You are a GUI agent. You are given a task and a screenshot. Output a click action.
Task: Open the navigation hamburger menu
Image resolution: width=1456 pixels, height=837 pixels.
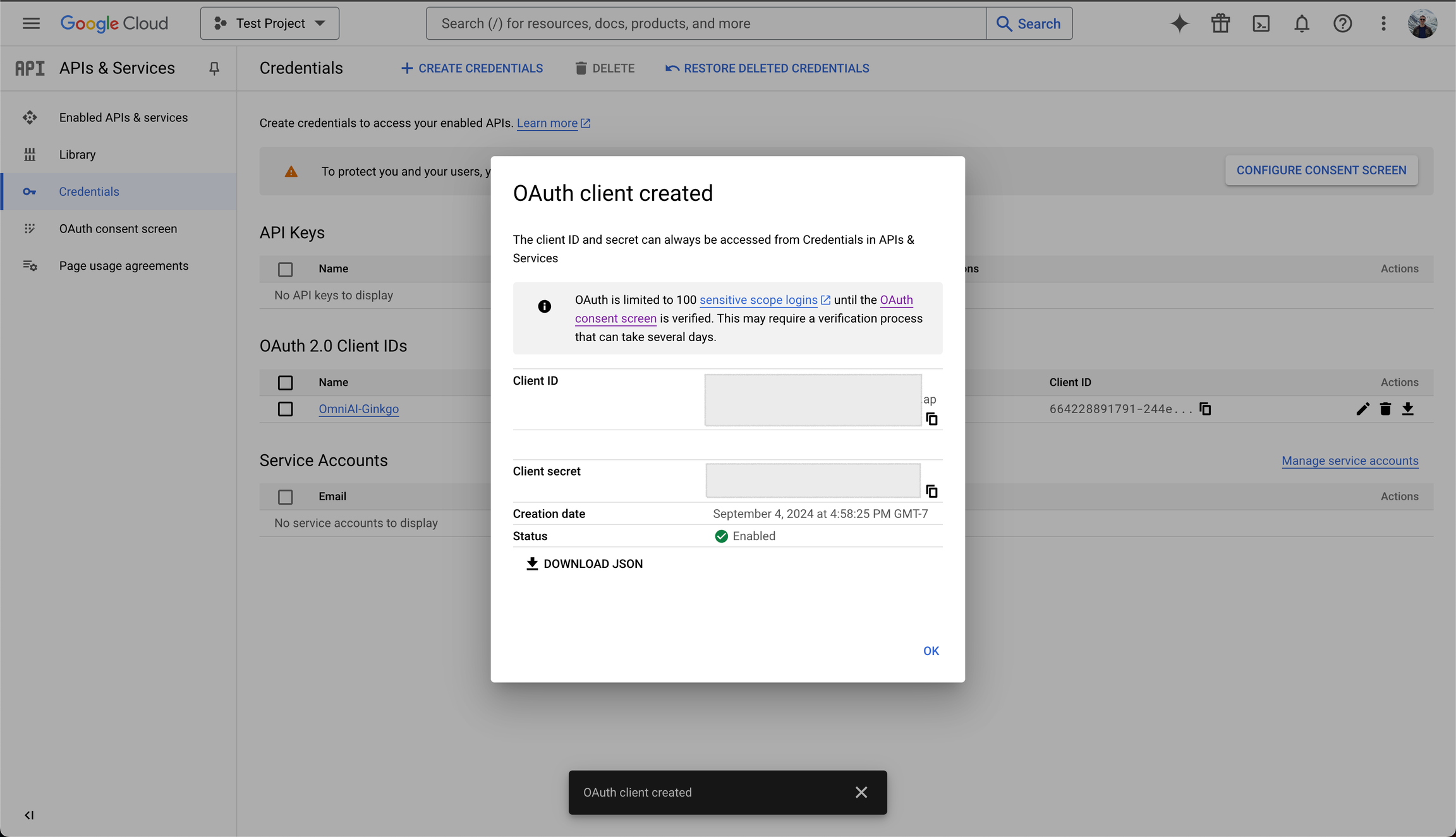tap(30, 23)
